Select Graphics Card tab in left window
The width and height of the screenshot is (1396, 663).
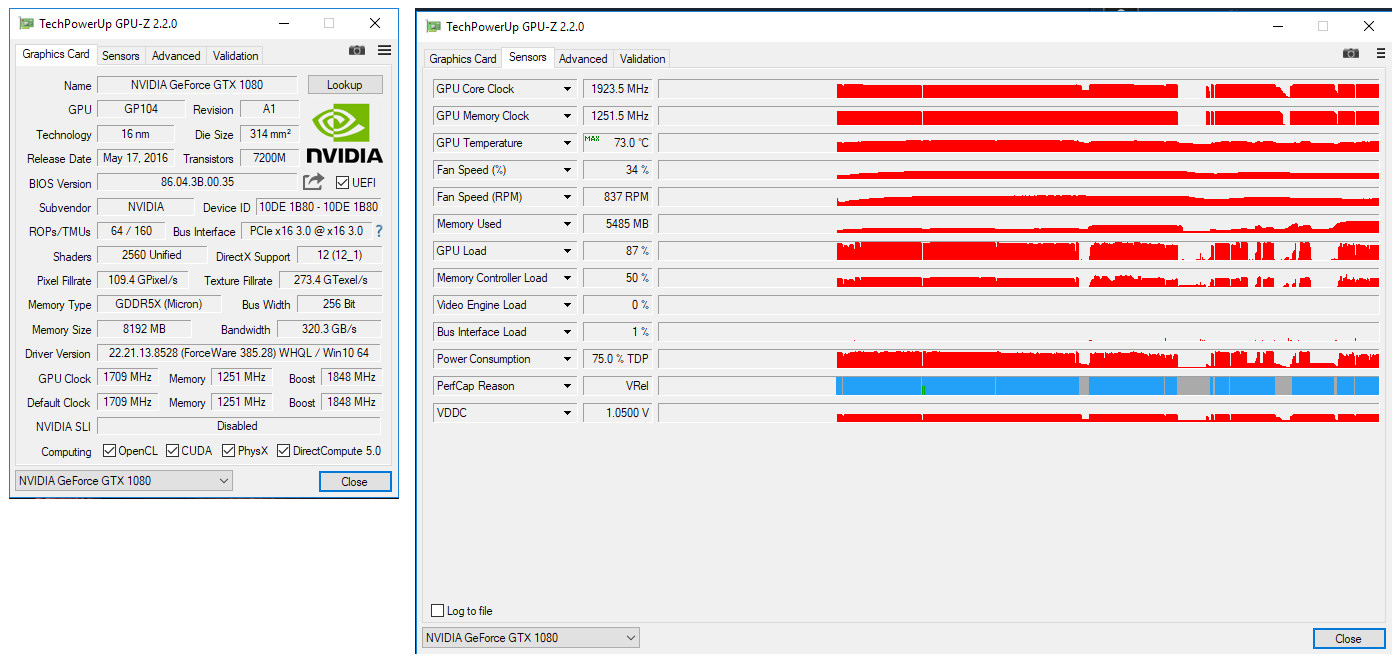point(56,54)
